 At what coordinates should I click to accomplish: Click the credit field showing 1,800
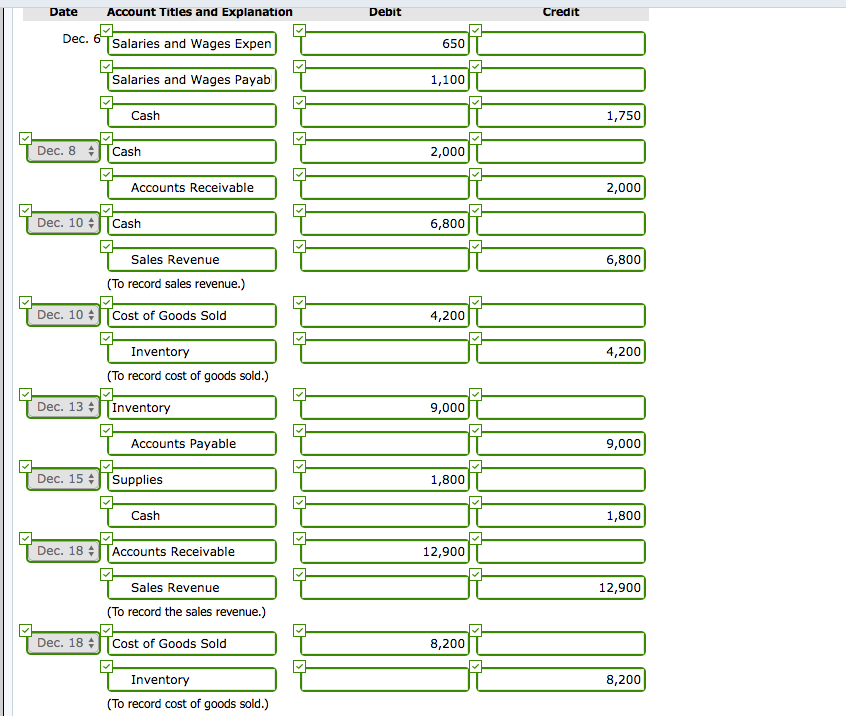point(561,516)
